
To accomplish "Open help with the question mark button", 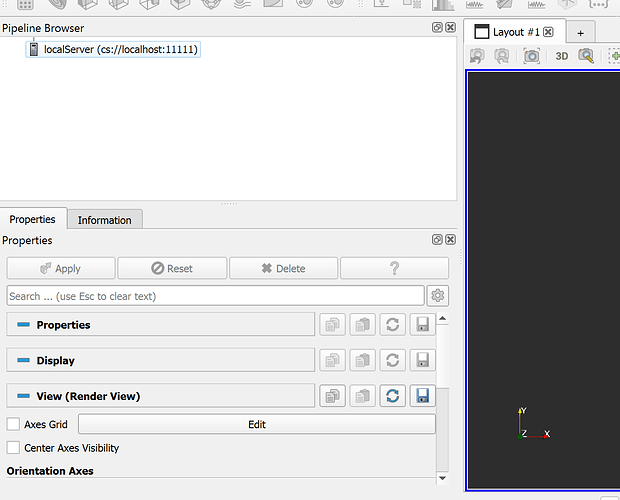I will 394,268.
